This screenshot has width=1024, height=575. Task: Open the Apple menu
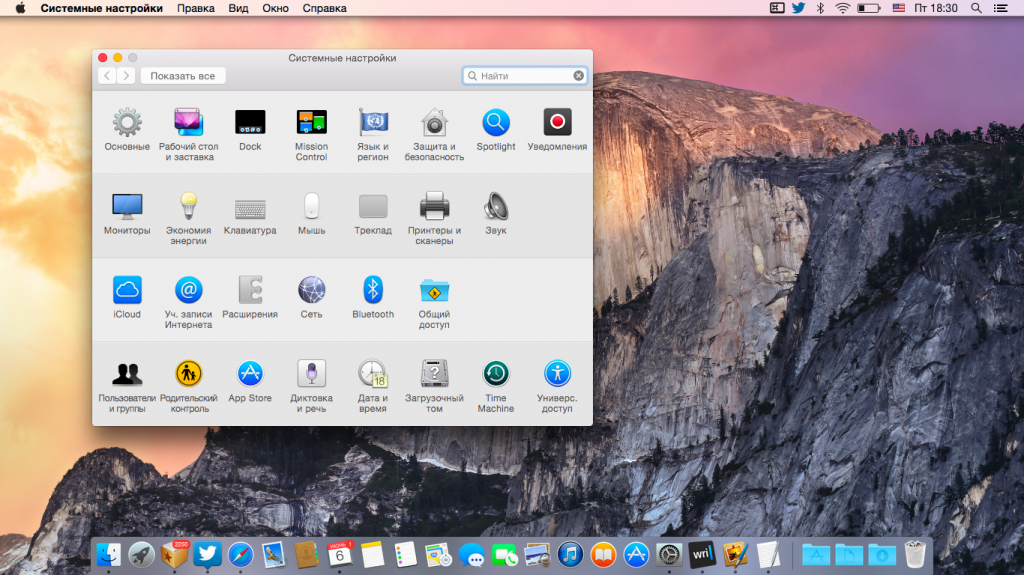tap(19, 8)
